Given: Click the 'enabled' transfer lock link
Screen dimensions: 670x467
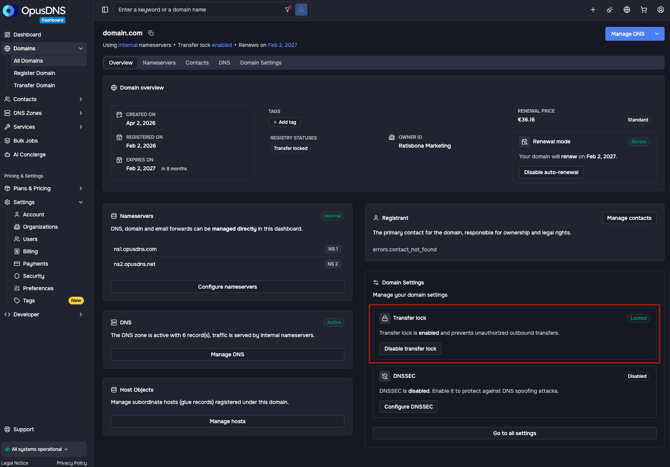Looking at the screenshot, I should coord(222,45).
